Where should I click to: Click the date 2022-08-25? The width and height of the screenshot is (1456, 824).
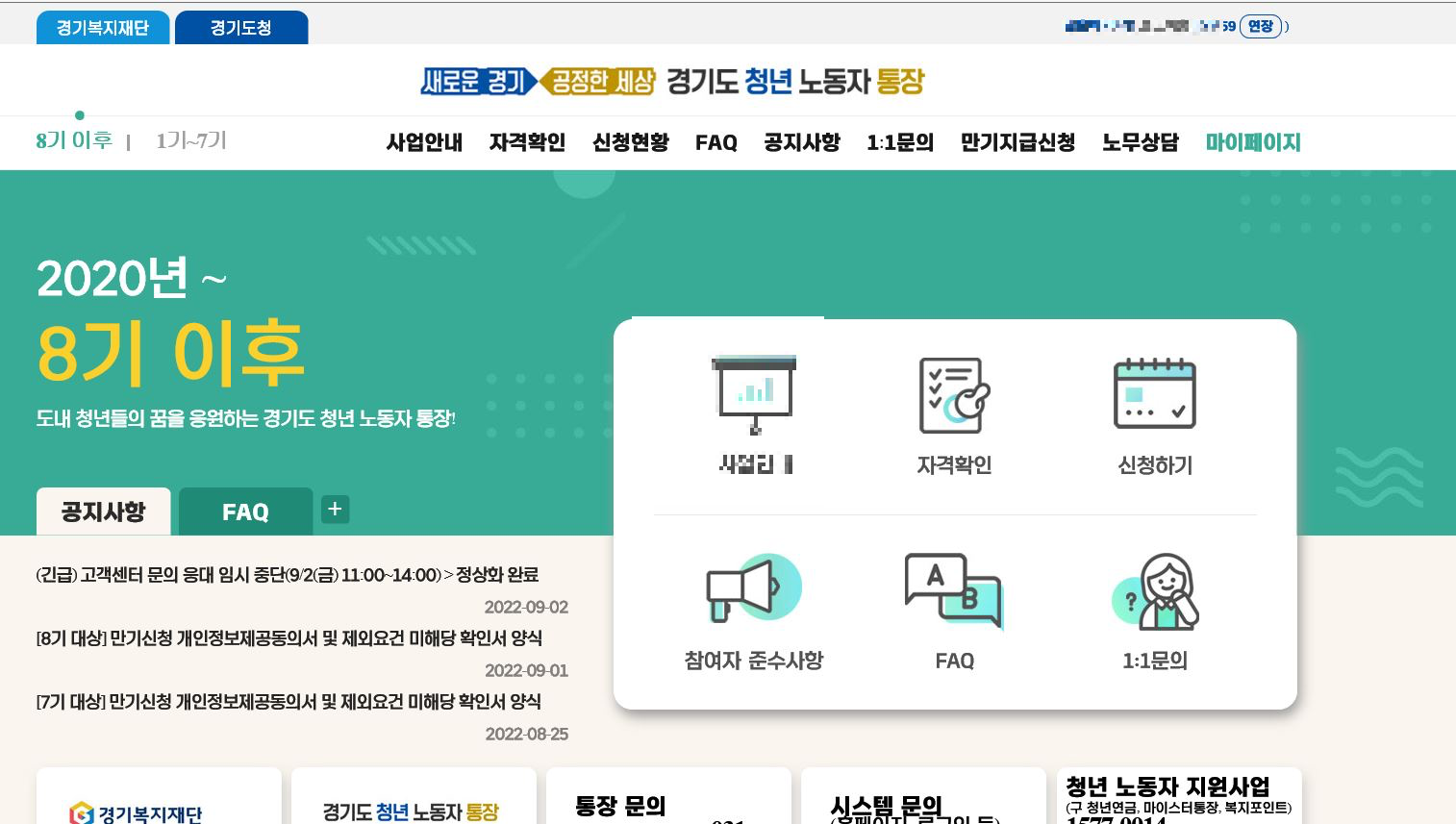(526, 735)
